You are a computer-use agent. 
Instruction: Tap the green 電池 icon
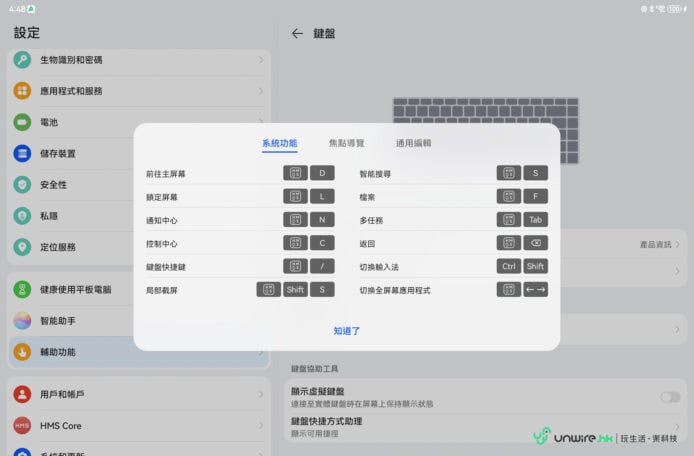click(x=22, y=122)
